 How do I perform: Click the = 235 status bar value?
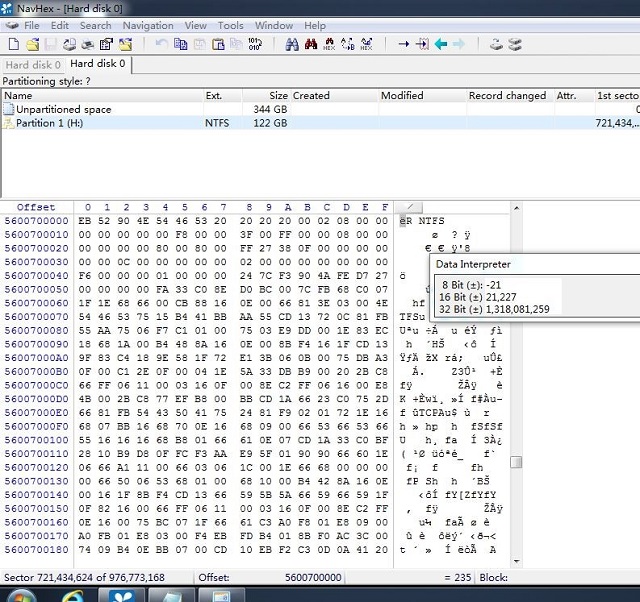coord(457,578)
